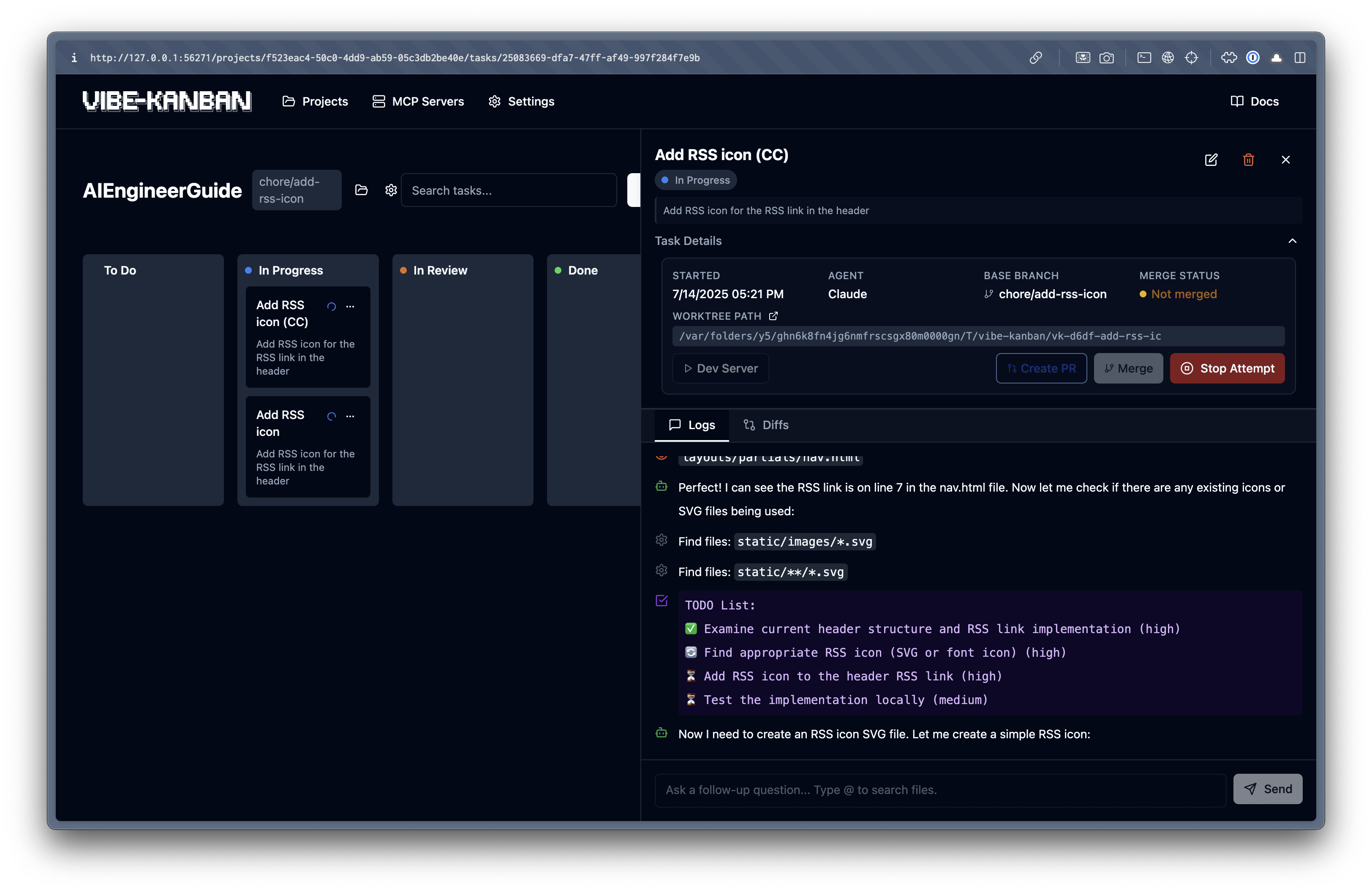
Task: Click the spinner on Add RSS icon (CC) card
Action: click(x=332, y=307)
